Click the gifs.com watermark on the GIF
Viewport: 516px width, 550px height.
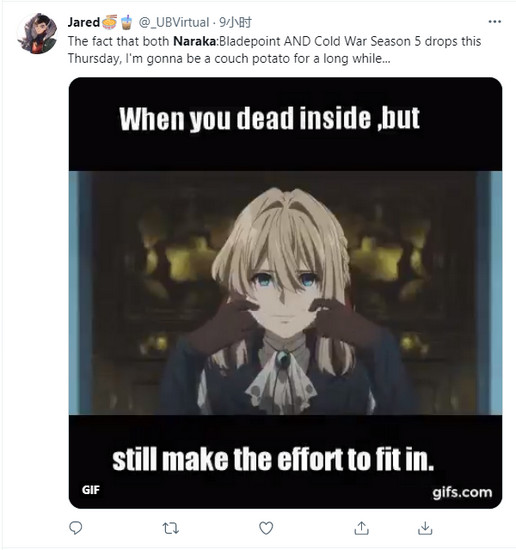462,492
